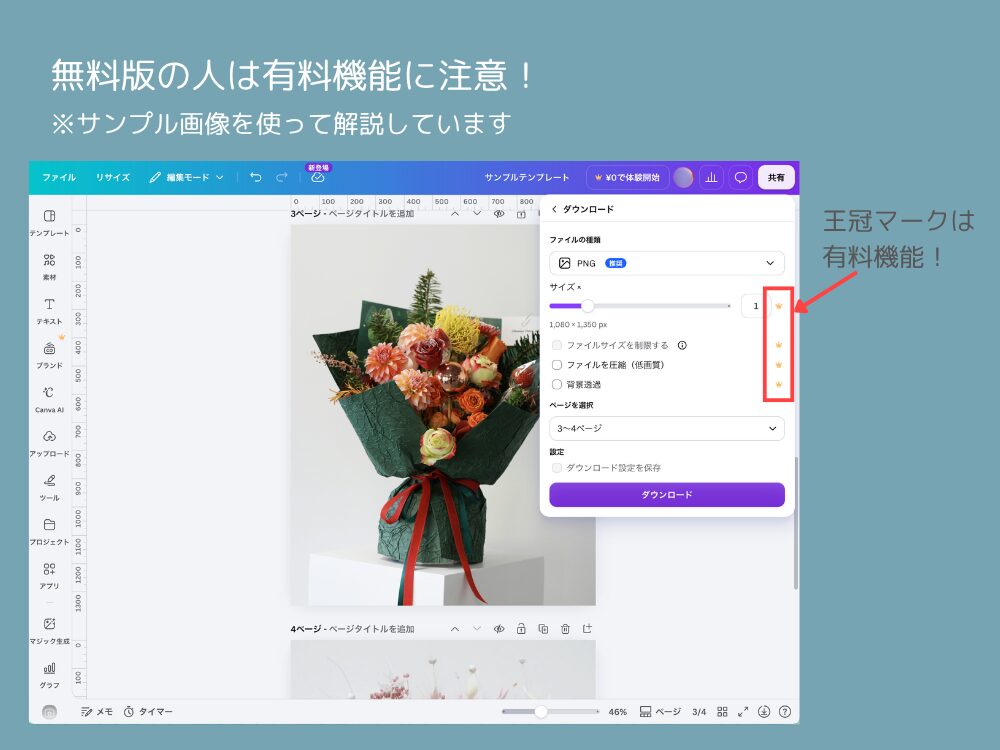The width and height of the screenshot is (1000, 750).
Task: Click the サイズ slider handle
Action: pyautogui.click(x=588, y=306)
